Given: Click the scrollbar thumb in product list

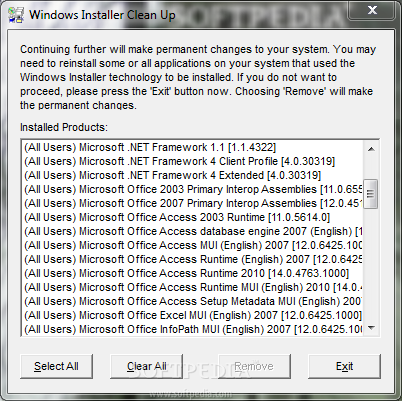Looking at the screenshot, I should [x=371, y=194].
